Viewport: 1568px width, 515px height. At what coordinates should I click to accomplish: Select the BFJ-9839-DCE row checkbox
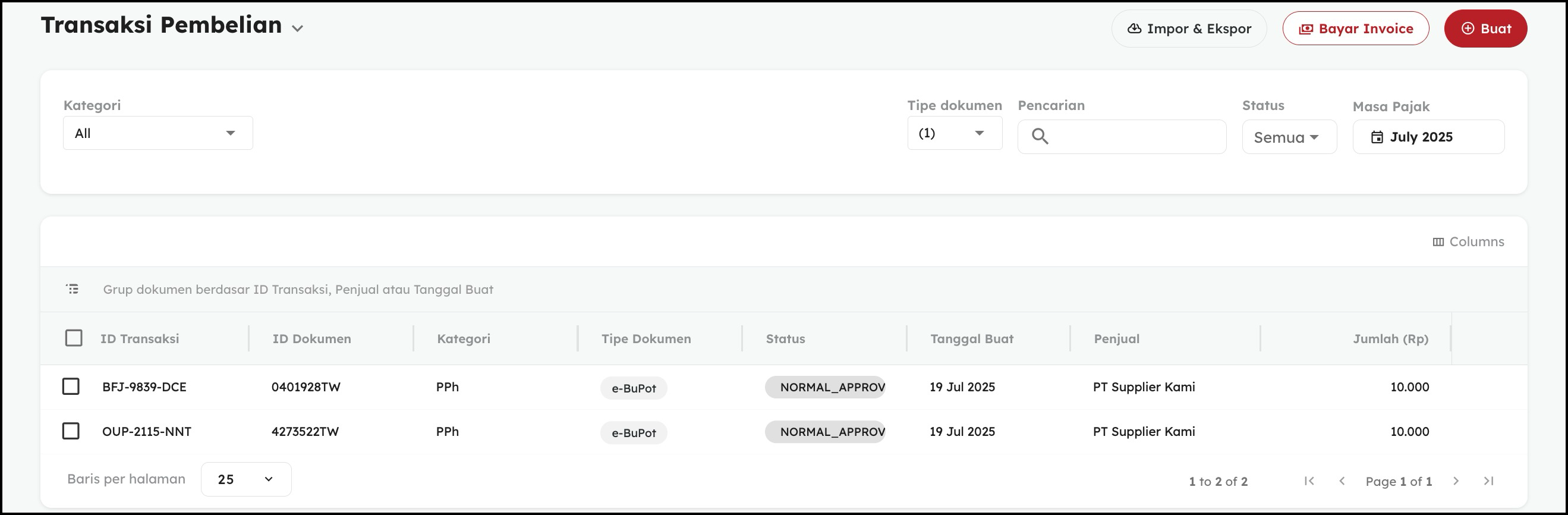click(71, 387)
